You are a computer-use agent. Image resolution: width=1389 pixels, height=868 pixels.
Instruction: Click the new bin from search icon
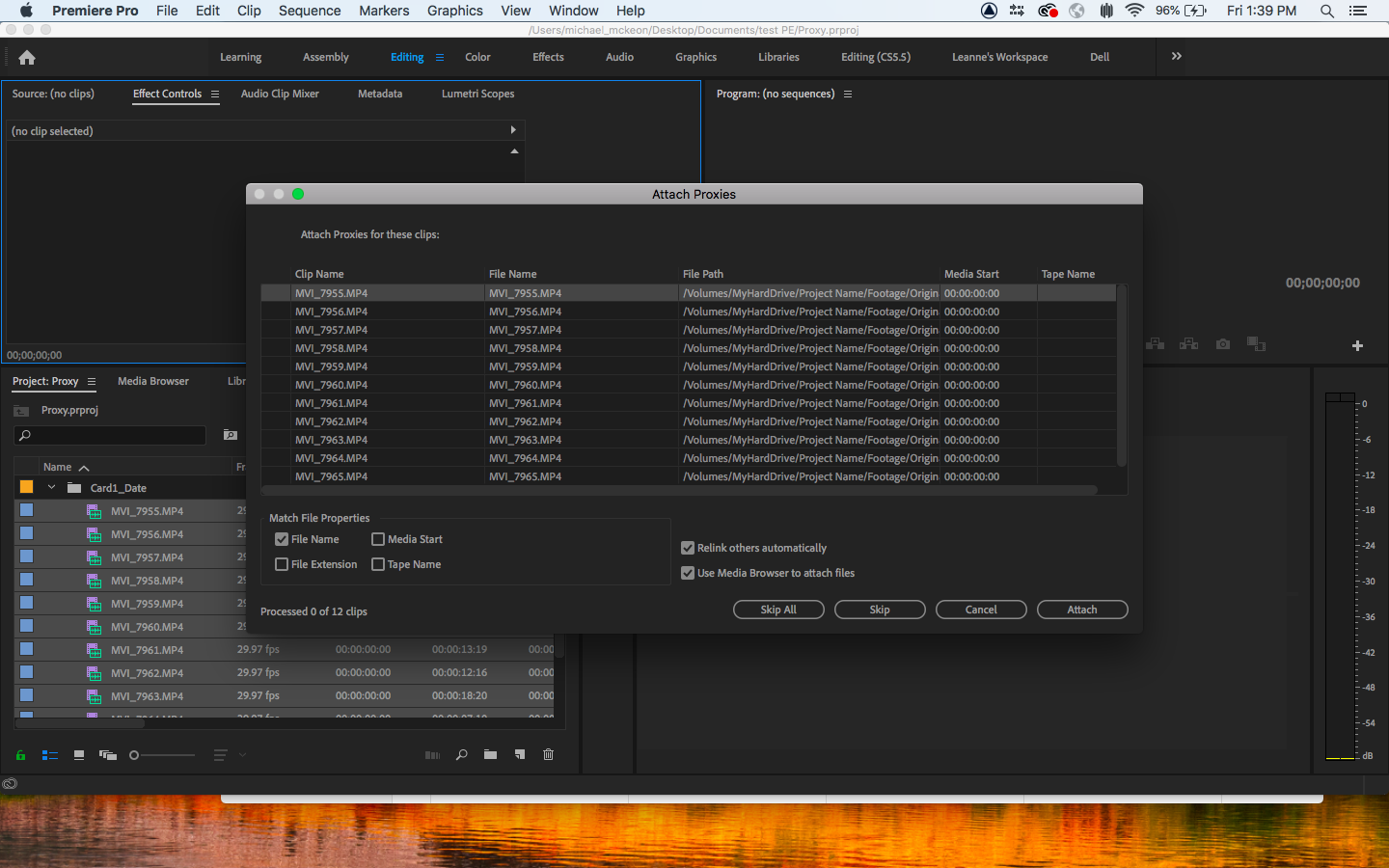tap(231, 435)
